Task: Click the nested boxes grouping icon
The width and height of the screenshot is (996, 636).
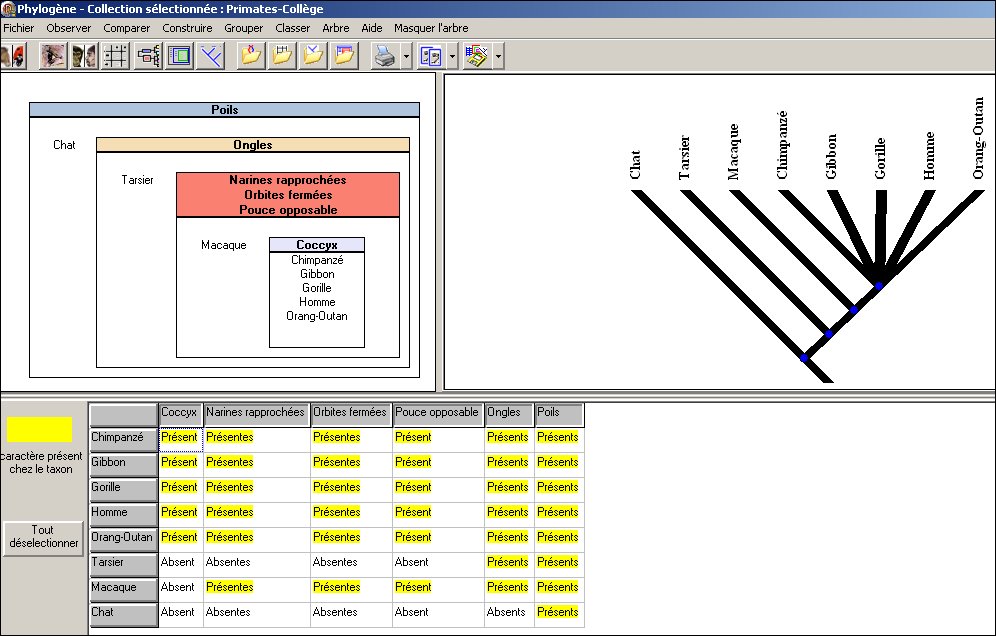Action: 180,56
